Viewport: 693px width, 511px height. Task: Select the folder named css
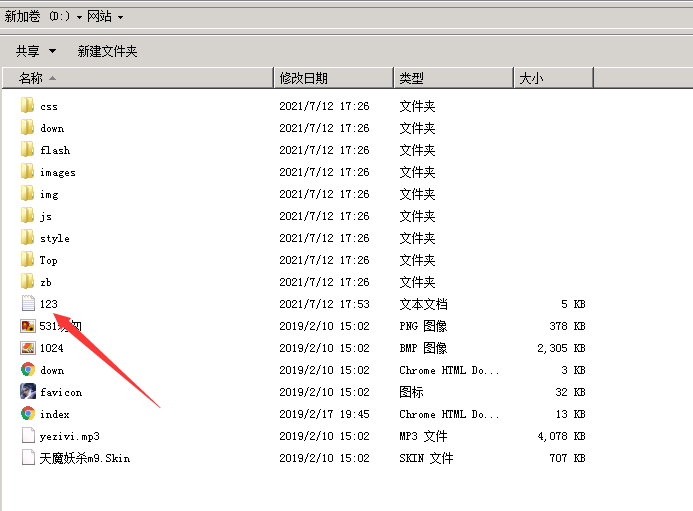click(49, 107)
